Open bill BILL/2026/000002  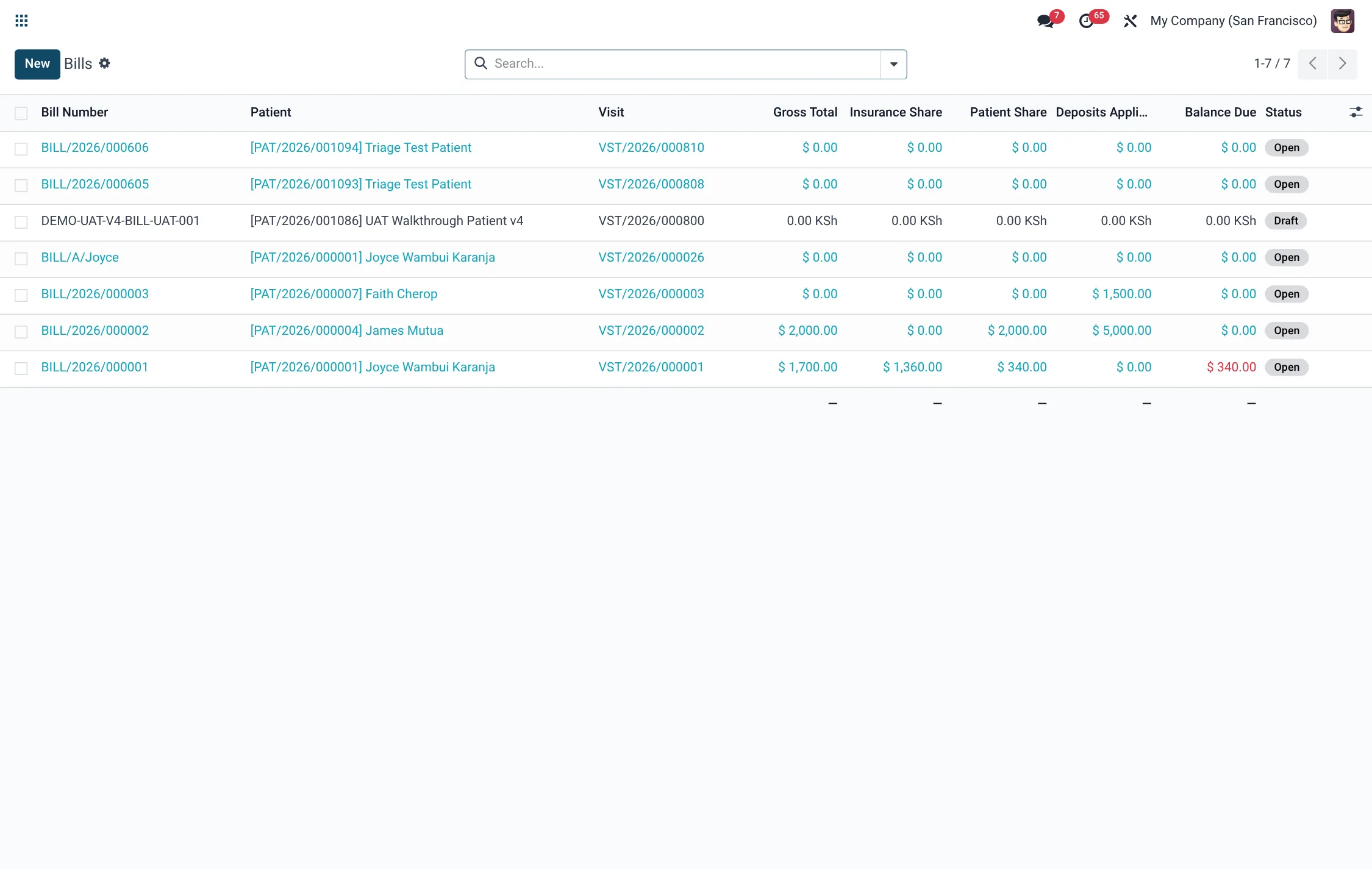pos(95,331)
